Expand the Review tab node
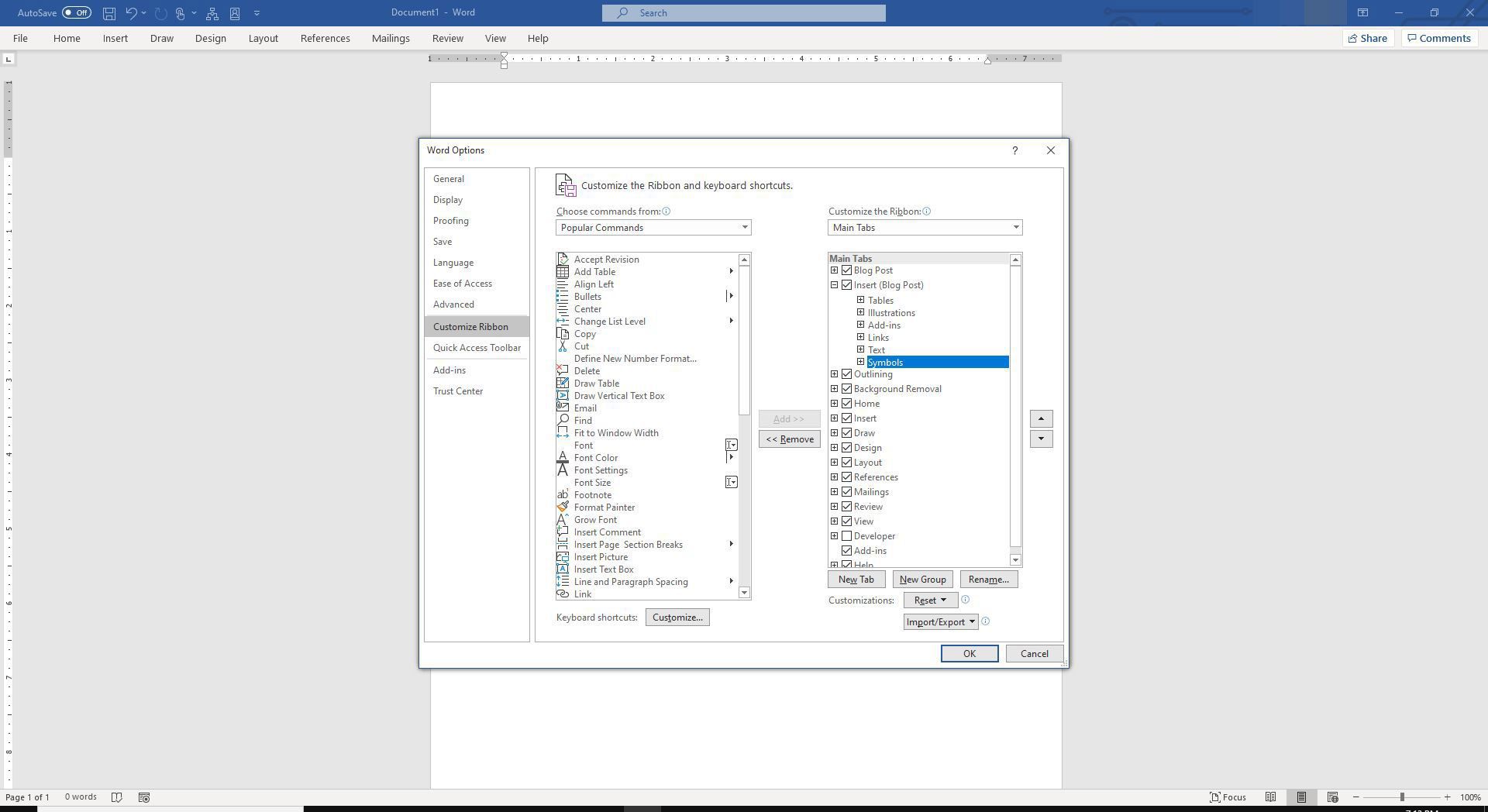Screen dimensions: 1488x812 point(834,507)
